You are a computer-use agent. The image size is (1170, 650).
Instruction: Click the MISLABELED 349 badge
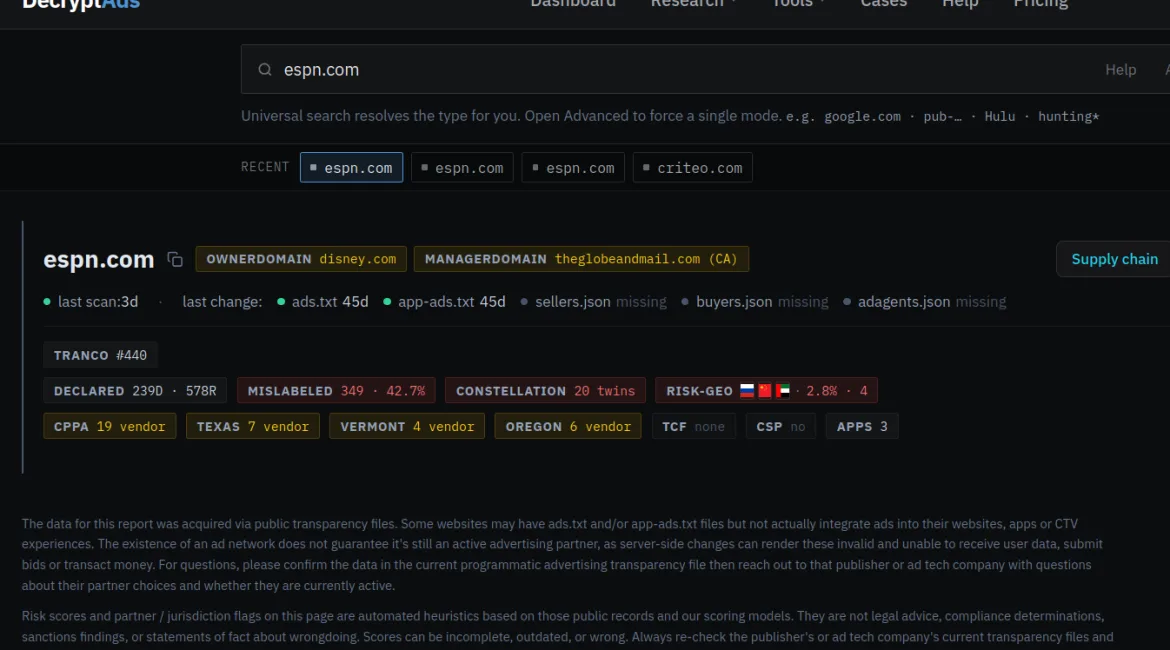coord(336,390)
